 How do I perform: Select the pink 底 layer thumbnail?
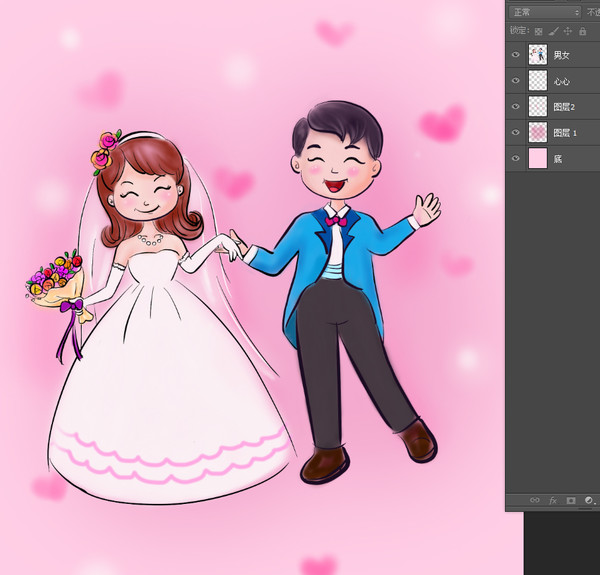pyautogui.click(x=538, y=158)
